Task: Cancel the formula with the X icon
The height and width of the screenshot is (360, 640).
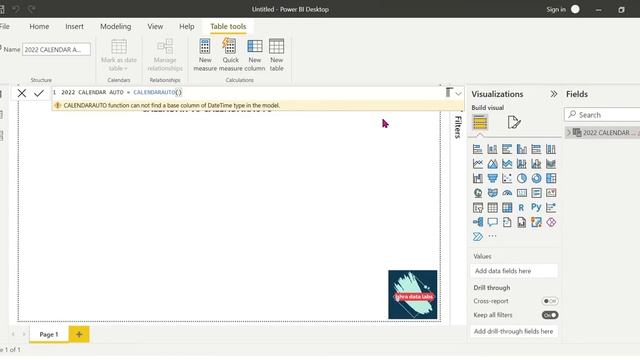Action: [22, 93]
